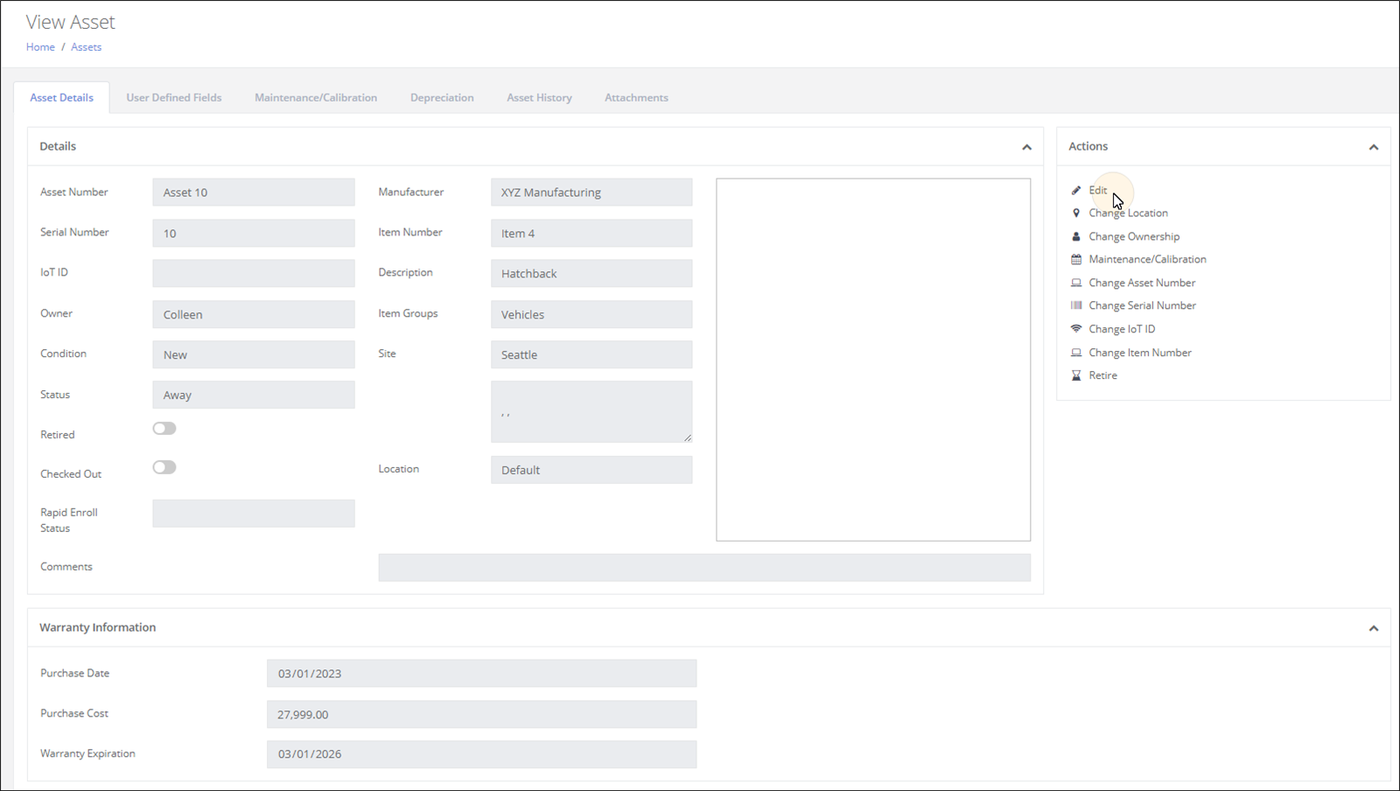Click the Change Ownership action text
Viewport: 1400px width, 791px height.
coord(1134,237)
